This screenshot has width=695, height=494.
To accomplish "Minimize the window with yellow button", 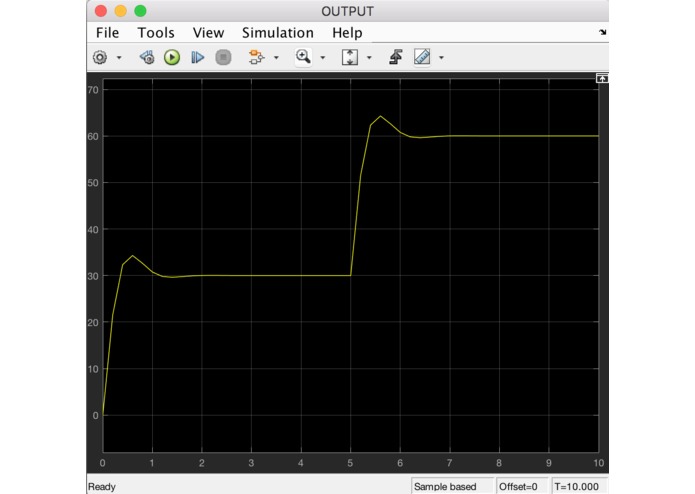I will pos(121,11).
